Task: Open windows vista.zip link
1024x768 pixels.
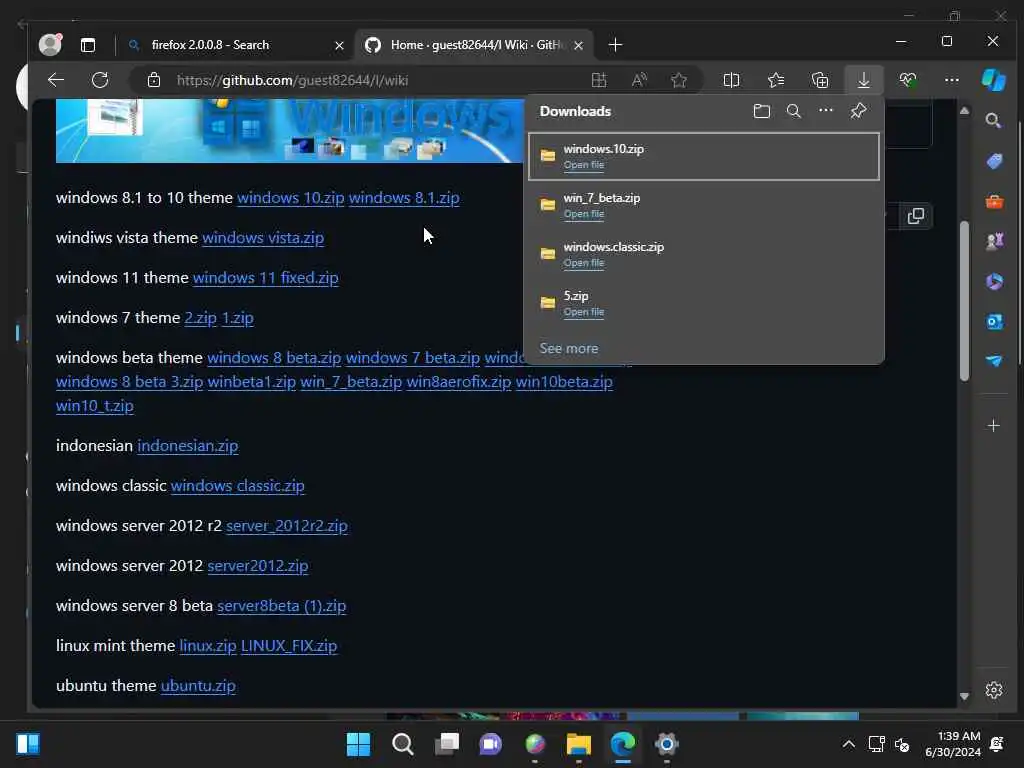Action: click(263, 238)
